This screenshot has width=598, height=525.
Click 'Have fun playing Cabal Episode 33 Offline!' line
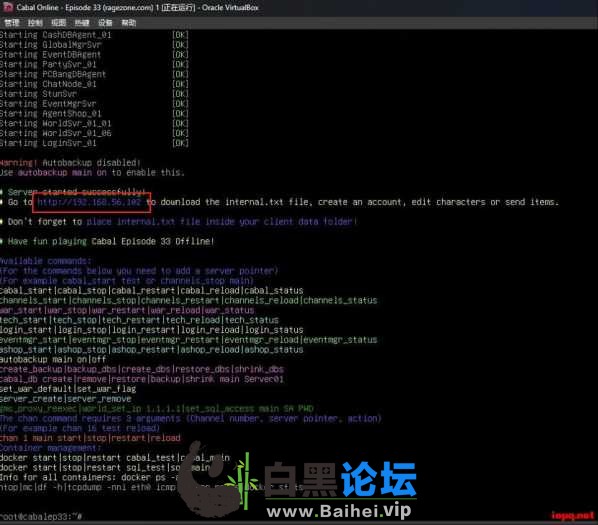[107, 242]
